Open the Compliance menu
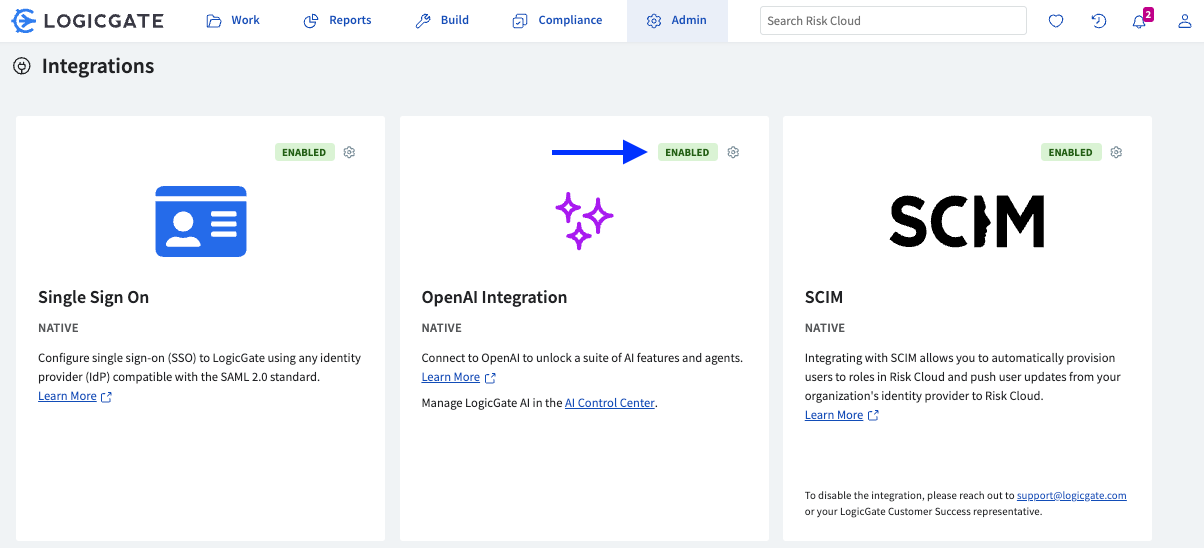The image size is (1204, 548). [556, 20]
